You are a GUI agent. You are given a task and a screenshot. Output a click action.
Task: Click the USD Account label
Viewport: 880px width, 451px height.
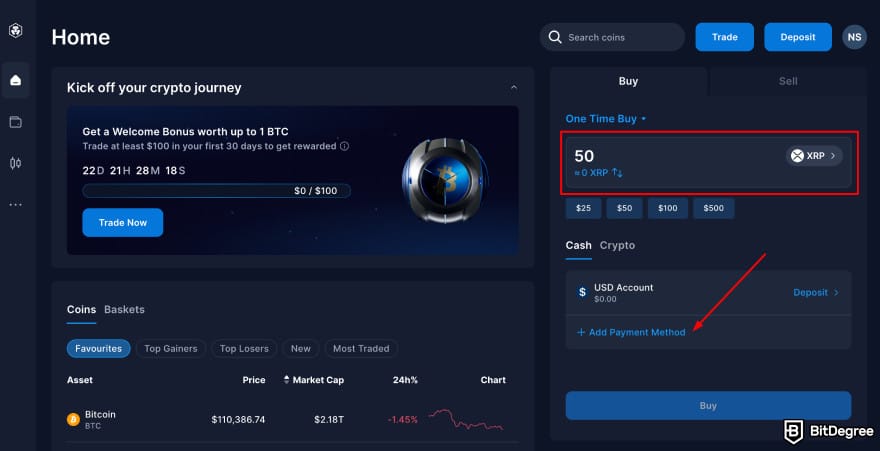[x=624, y=287]
